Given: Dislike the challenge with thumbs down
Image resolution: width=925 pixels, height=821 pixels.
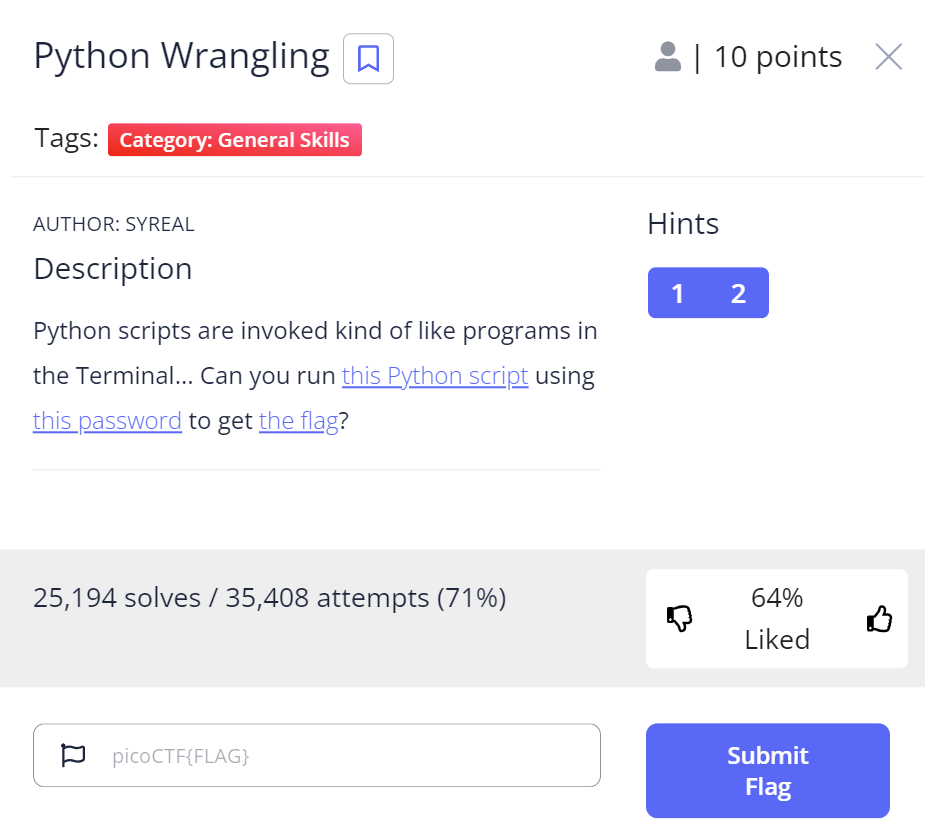Looking at the screenshot, I should coord(680,619).
